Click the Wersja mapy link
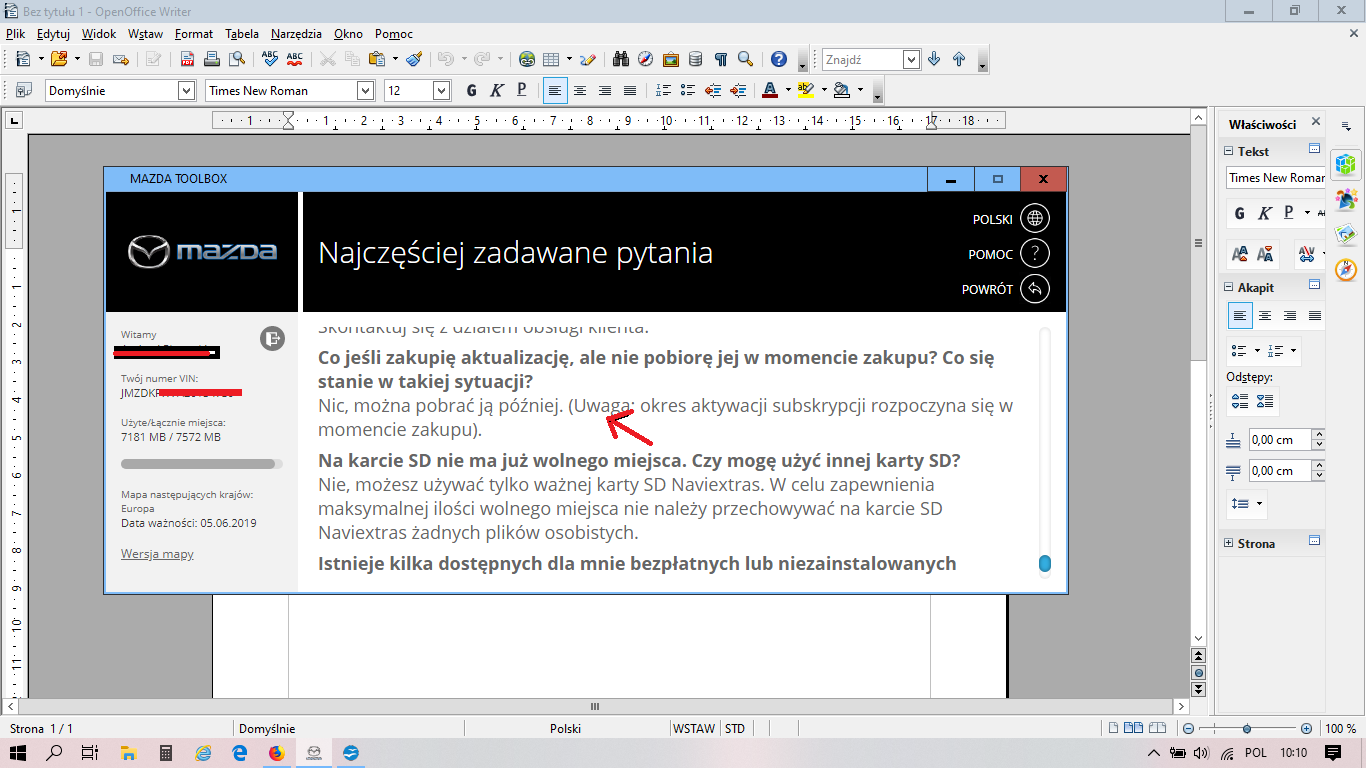The width and height of the screenshot is (1366, 768). (157, 554)
